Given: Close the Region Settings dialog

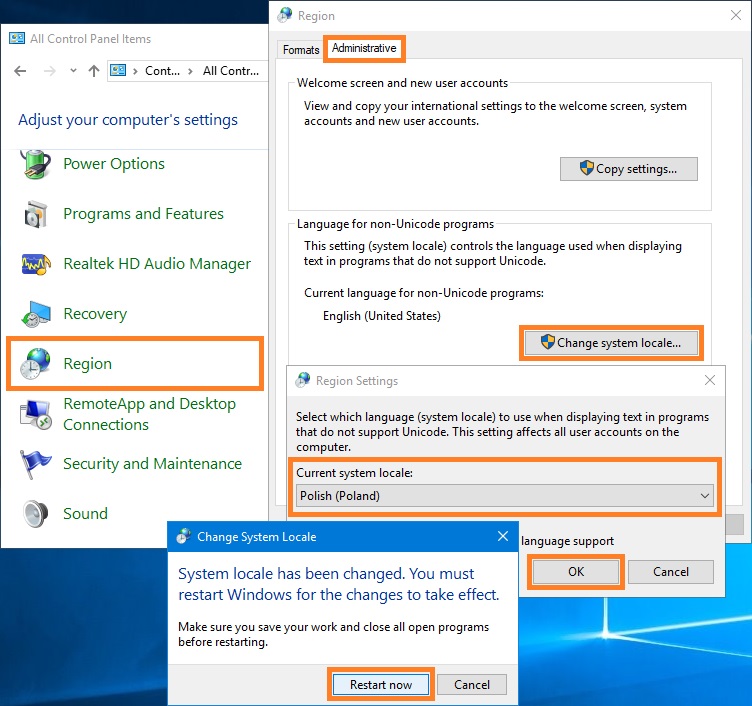Looking at the screenshot, I should tap(710, 380).
